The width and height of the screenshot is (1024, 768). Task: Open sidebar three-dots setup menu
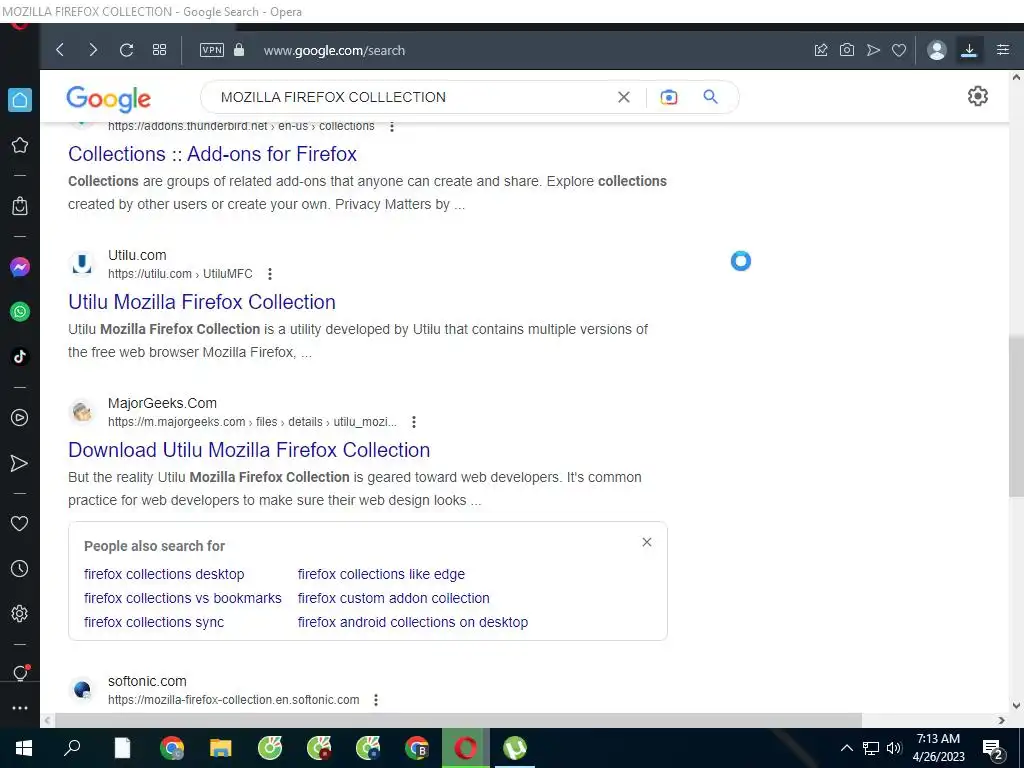[20, 707]
